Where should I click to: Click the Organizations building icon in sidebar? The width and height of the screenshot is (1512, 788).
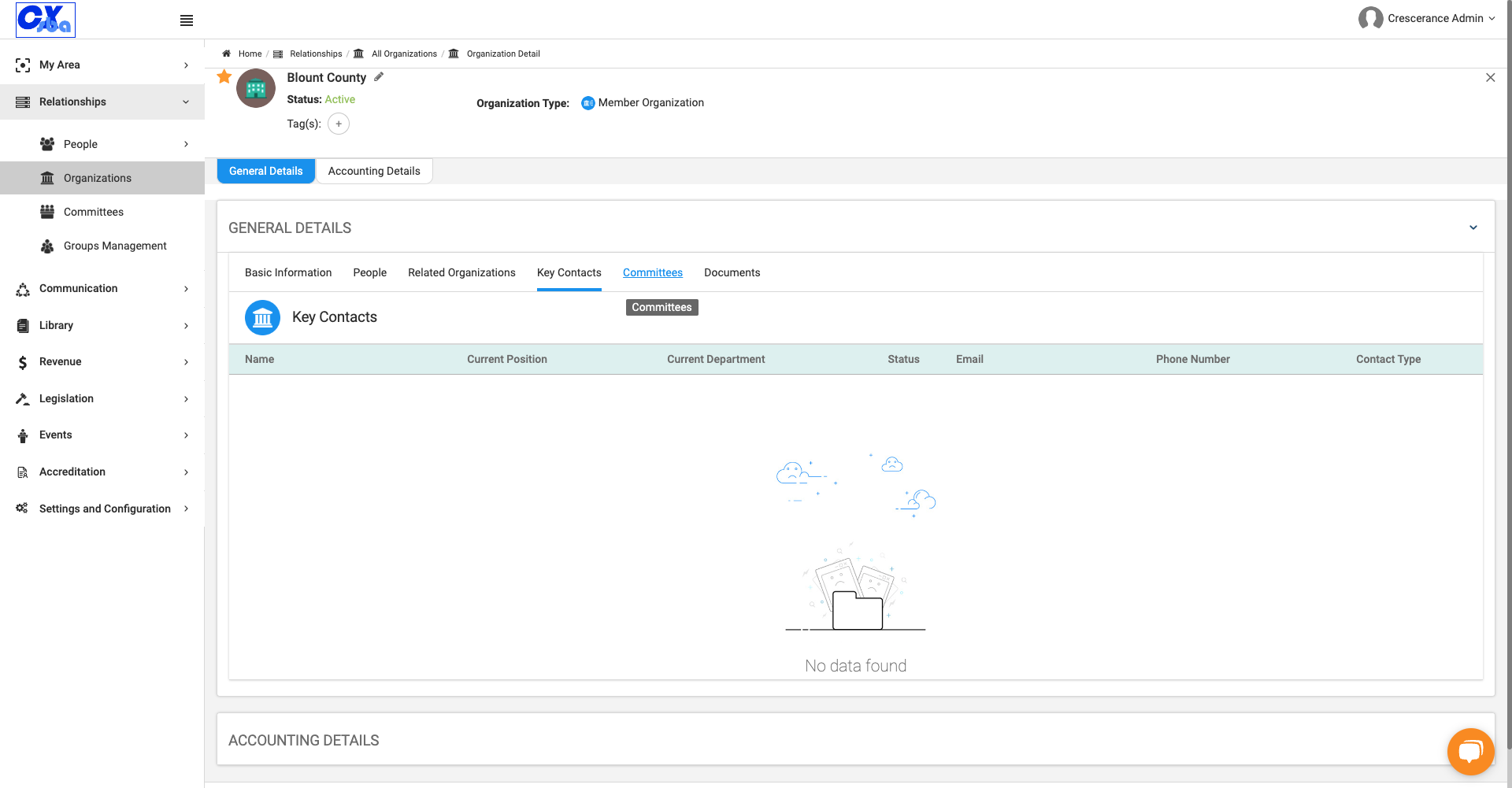[47, 178]
